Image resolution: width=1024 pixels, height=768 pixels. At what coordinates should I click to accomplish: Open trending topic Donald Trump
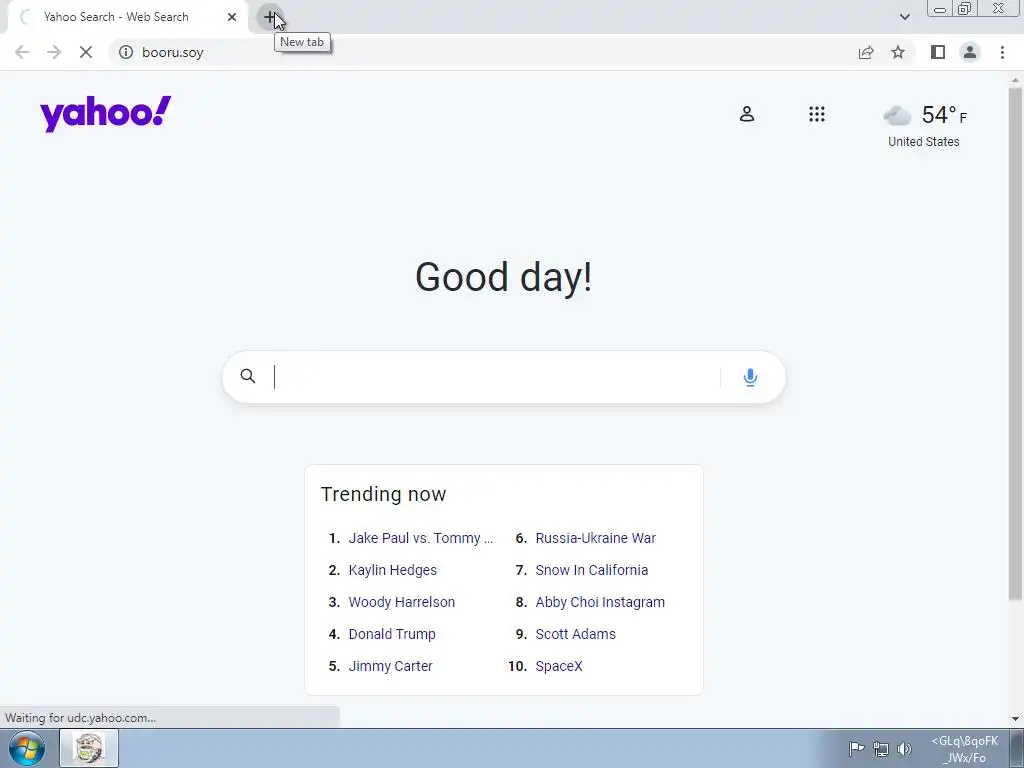tap(392, 634)
